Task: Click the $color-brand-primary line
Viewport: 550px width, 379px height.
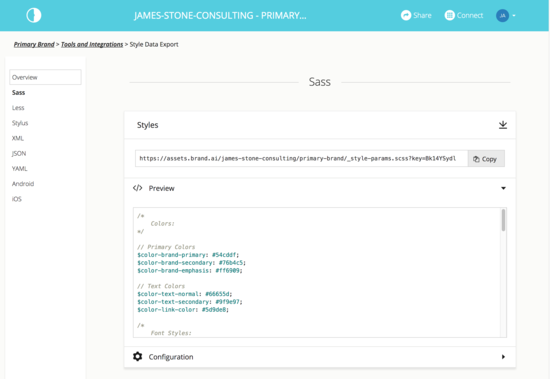Action: [x=188, y=255]
